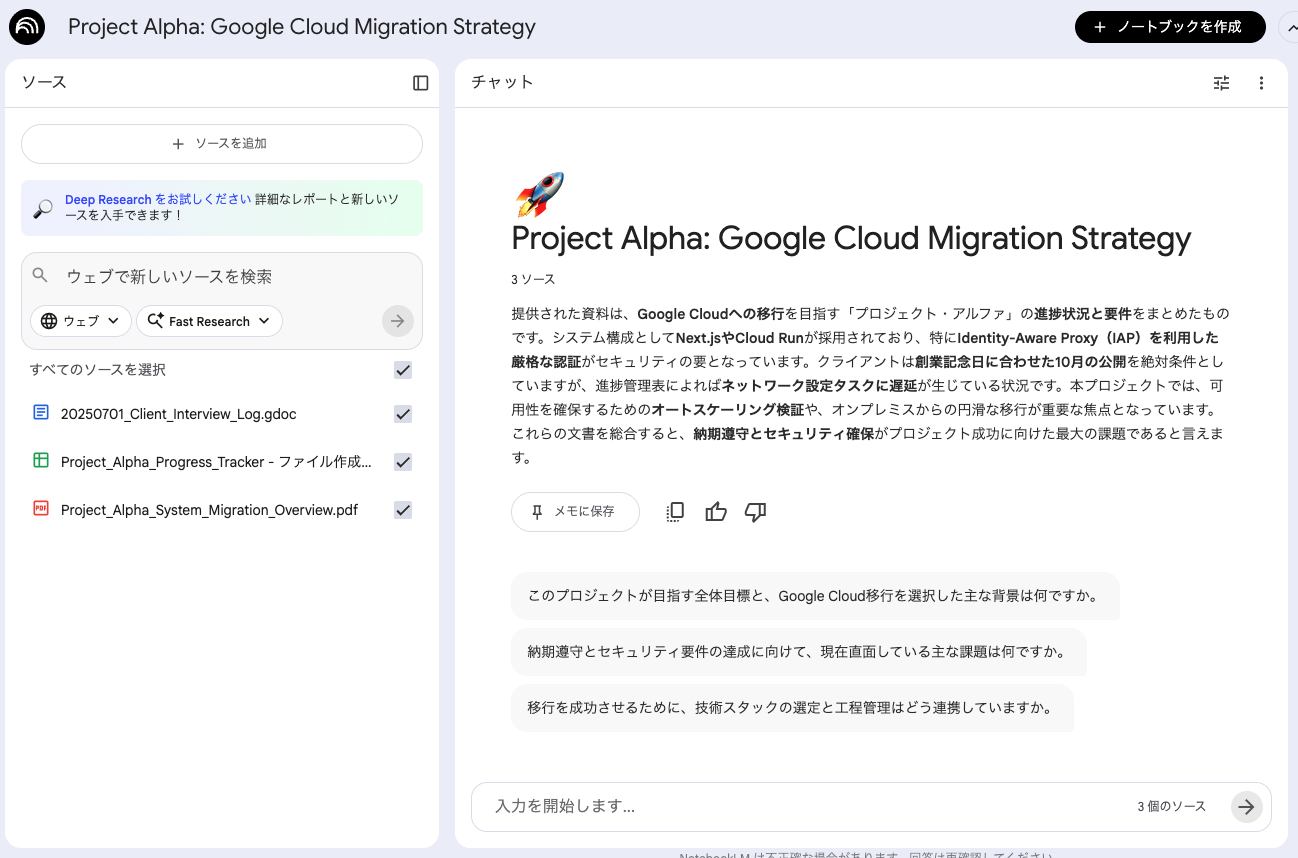Click the ノートブックを作成 button
The height and width of the screenshot is (858, 1298).
coord(1169,27)
